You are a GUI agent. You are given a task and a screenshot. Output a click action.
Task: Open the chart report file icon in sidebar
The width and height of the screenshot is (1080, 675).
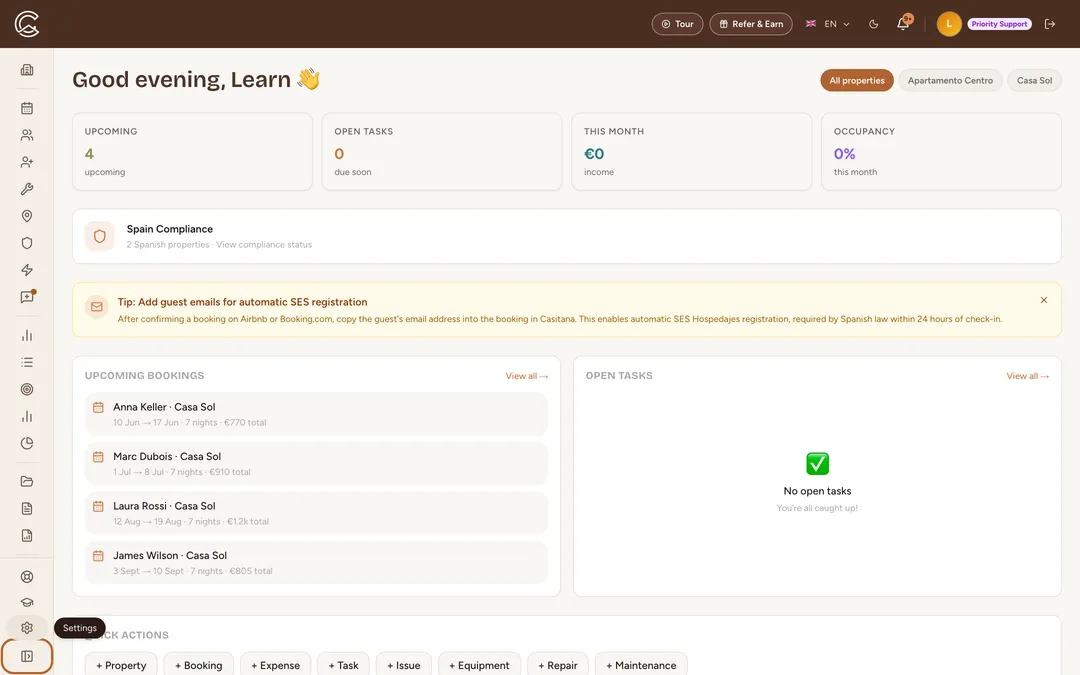[27, 535]
